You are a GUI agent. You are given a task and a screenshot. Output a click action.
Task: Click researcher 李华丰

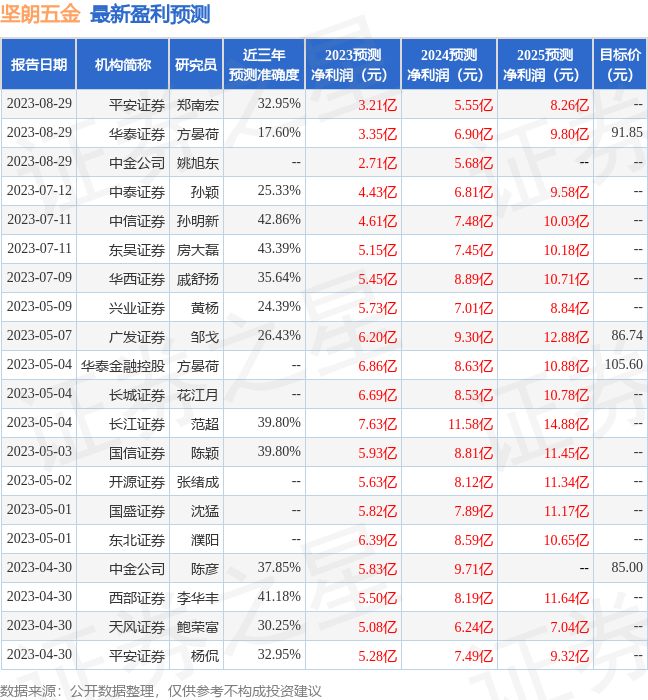pos(198,598)
